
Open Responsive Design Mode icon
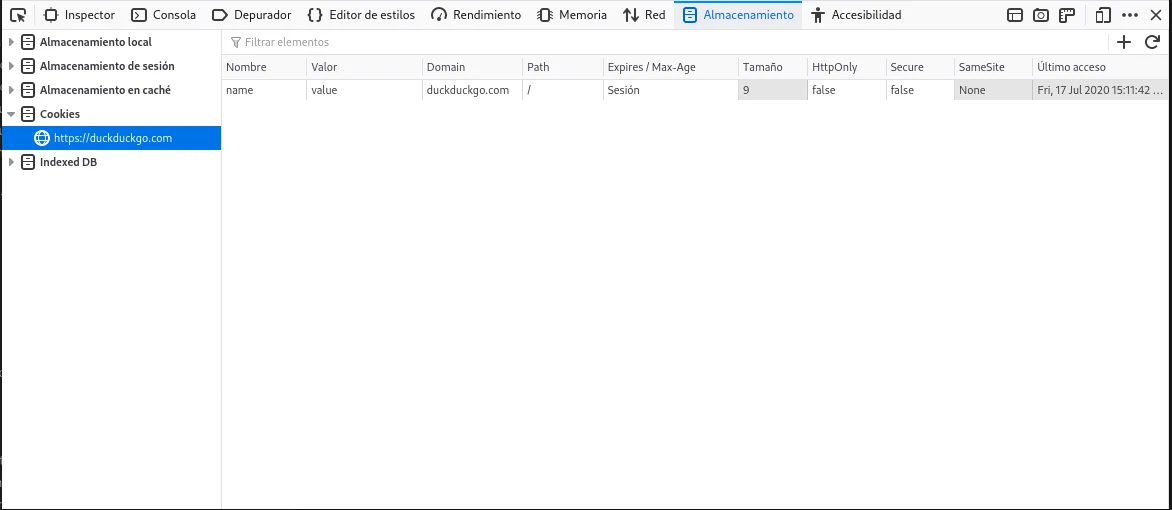1103,15
